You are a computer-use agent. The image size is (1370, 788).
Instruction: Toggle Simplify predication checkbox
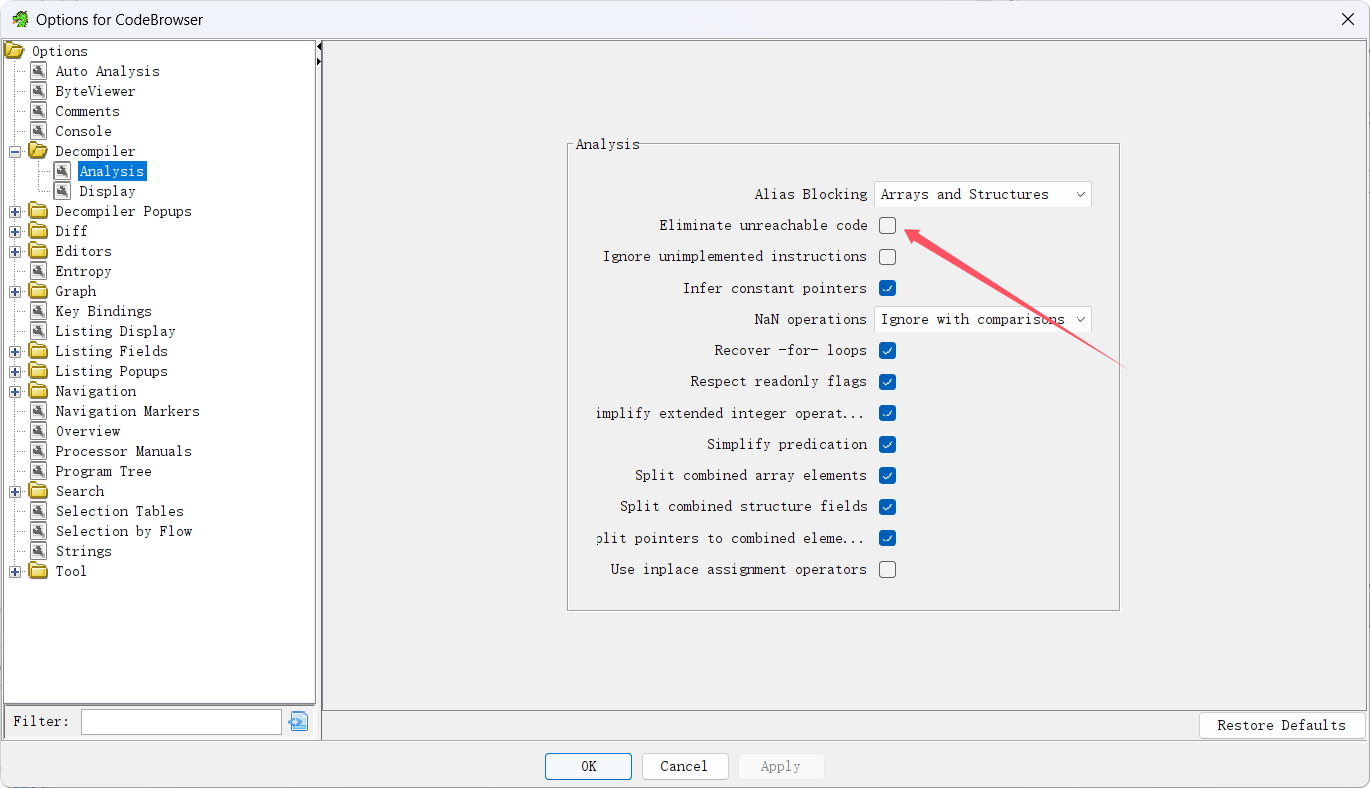click(x=887, y=445)
